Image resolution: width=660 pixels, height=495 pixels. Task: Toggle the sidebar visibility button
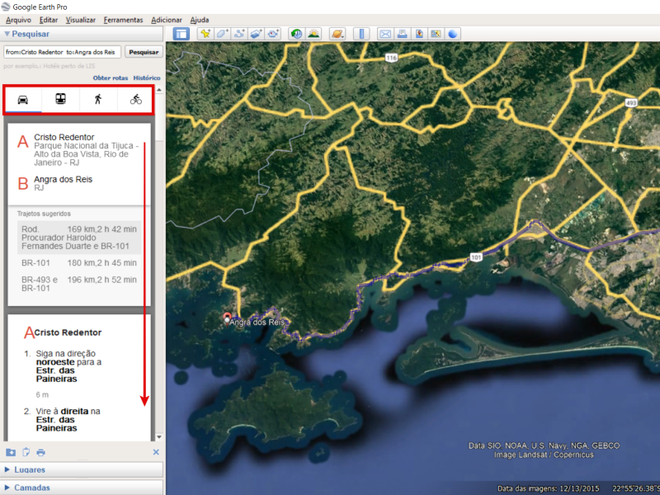point(181,34)
